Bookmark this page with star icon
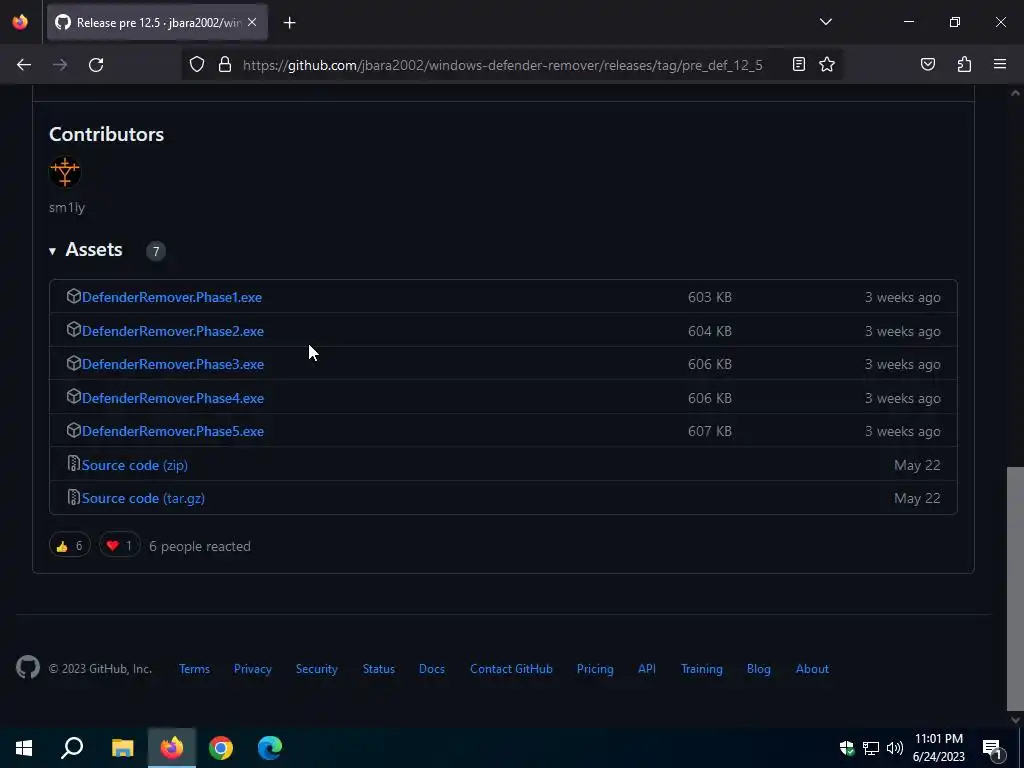The width and height of the screenshot is (1024, 768). click(x=827, y=64)
